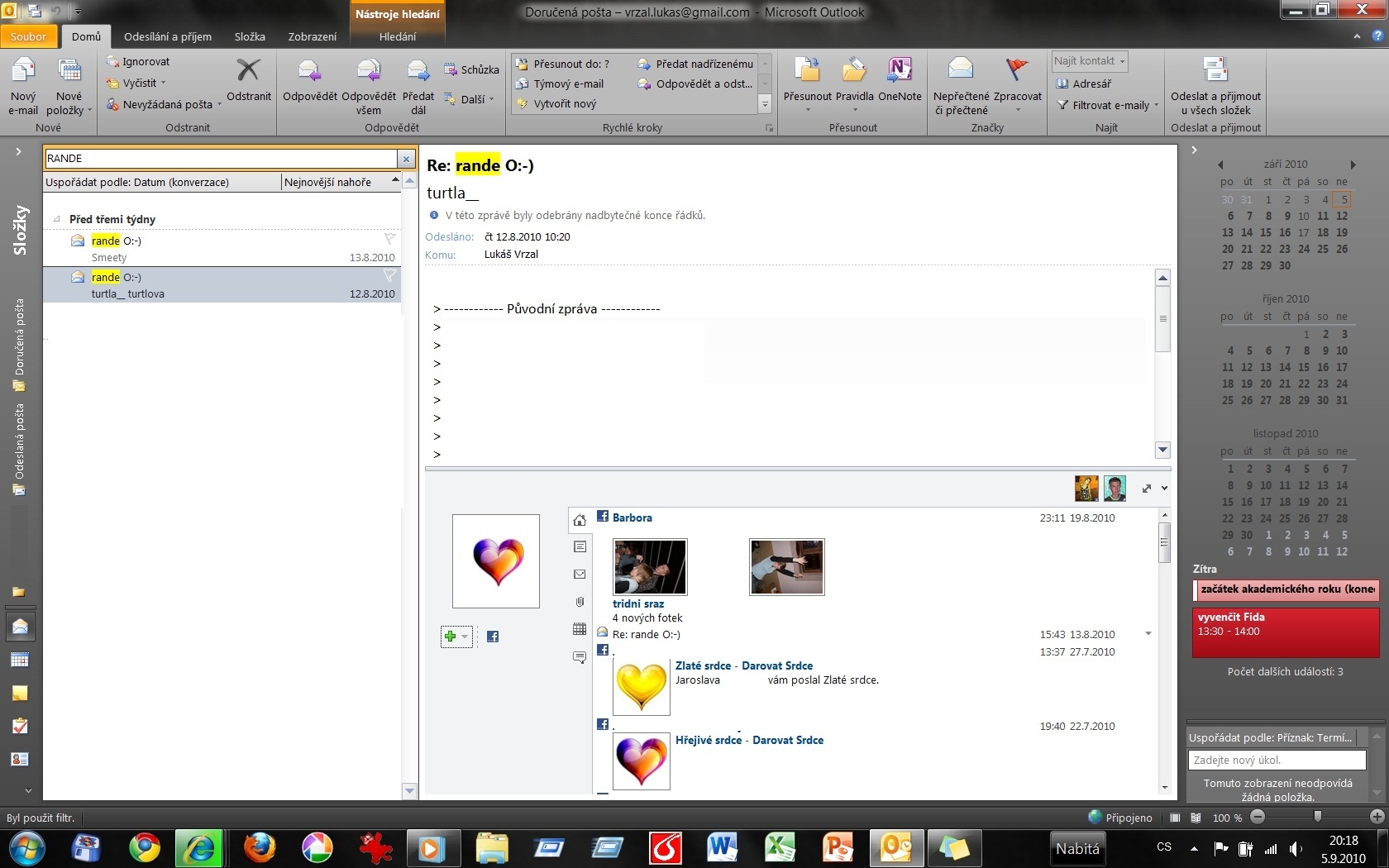Choose the Týmový e-mail quick step

tap(560, 83)
